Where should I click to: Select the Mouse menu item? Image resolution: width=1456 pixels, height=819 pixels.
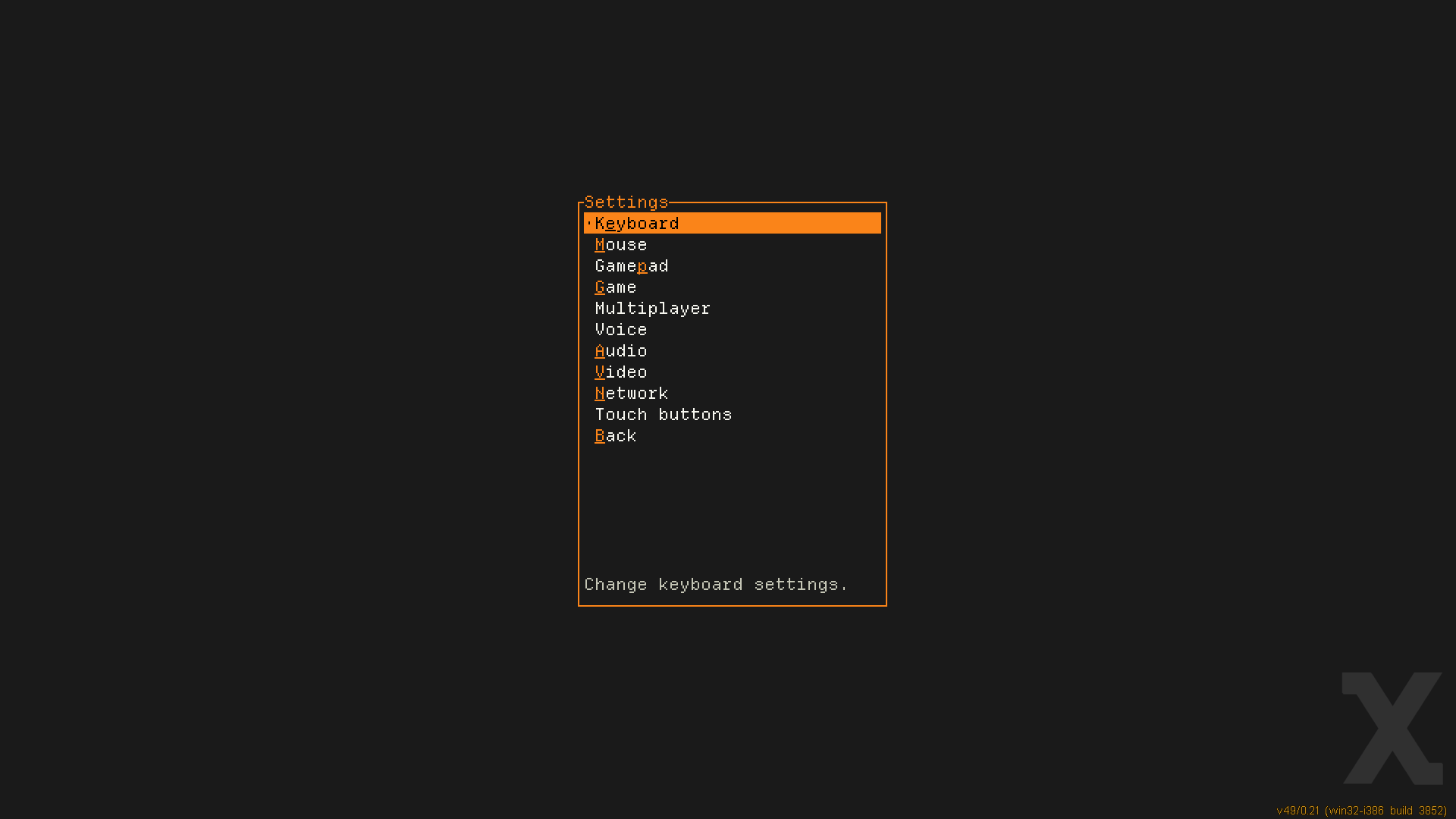click(621, 245)
